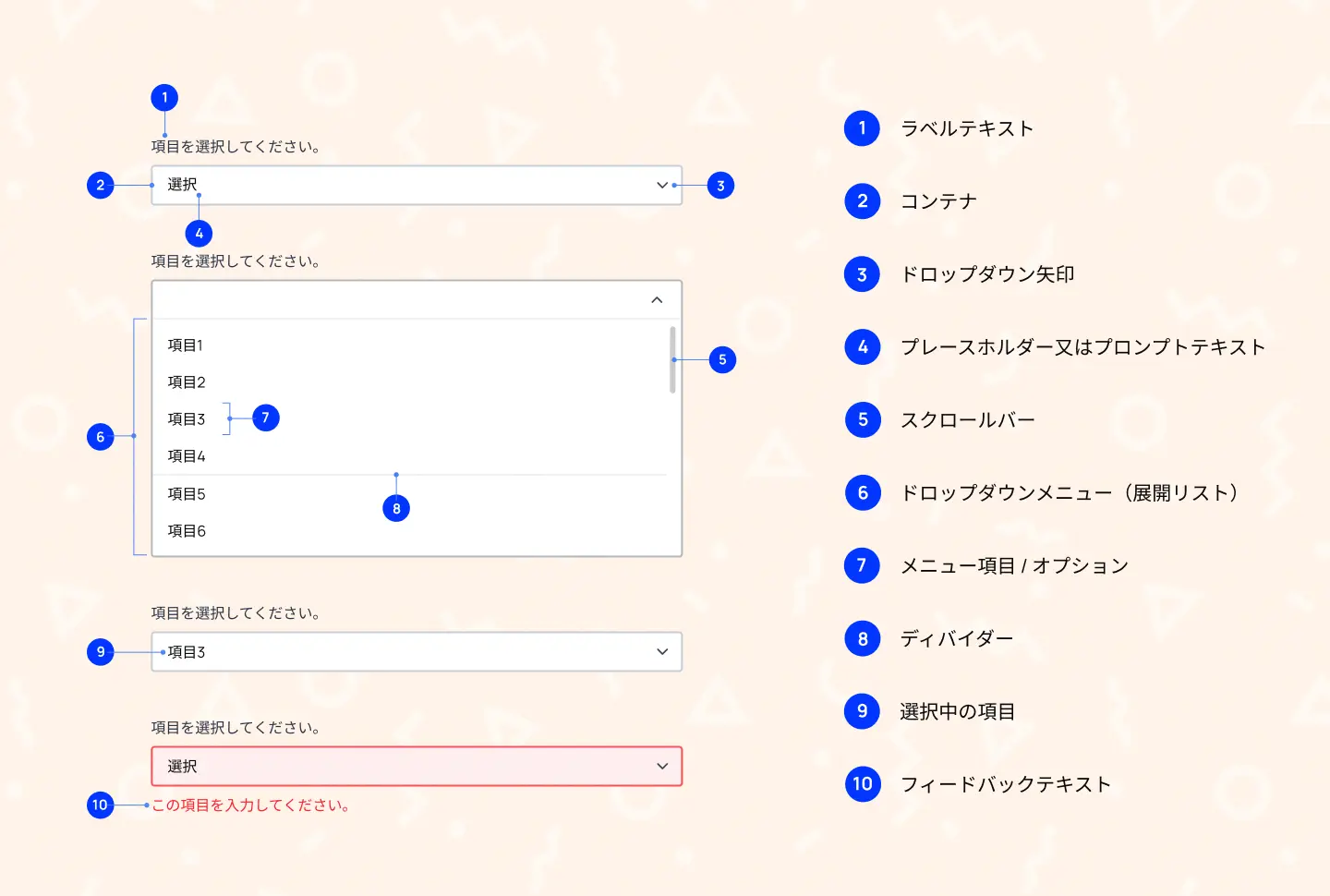Click the フィードバックテキスト legend entry
This screenshot has width=1330, height=896.
[x=1007, y=784]
